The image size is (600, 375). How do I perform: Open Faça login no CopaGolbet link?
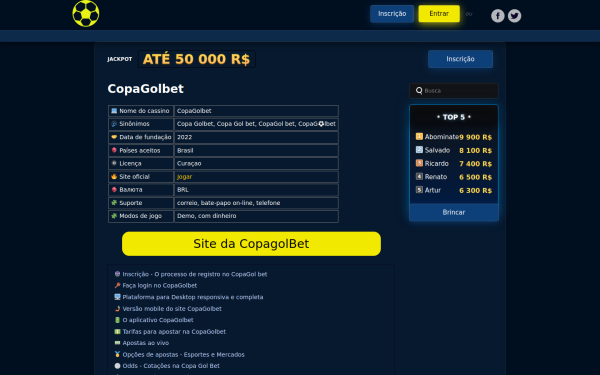click(x=160, y=285)
